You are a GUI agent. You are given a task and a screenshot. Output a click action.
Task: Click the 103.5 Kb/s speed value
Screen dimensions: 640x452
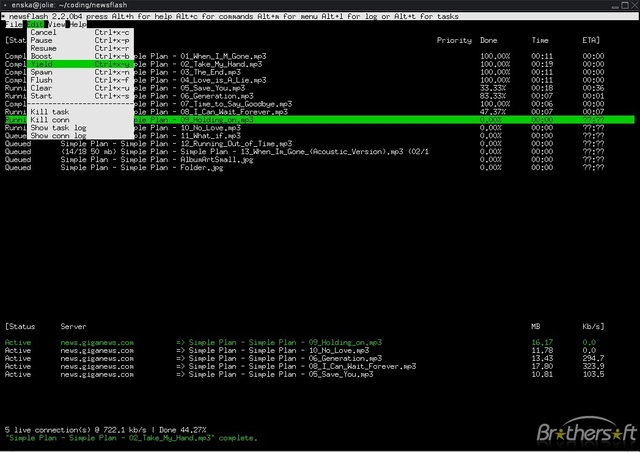(x=593, y=374)
